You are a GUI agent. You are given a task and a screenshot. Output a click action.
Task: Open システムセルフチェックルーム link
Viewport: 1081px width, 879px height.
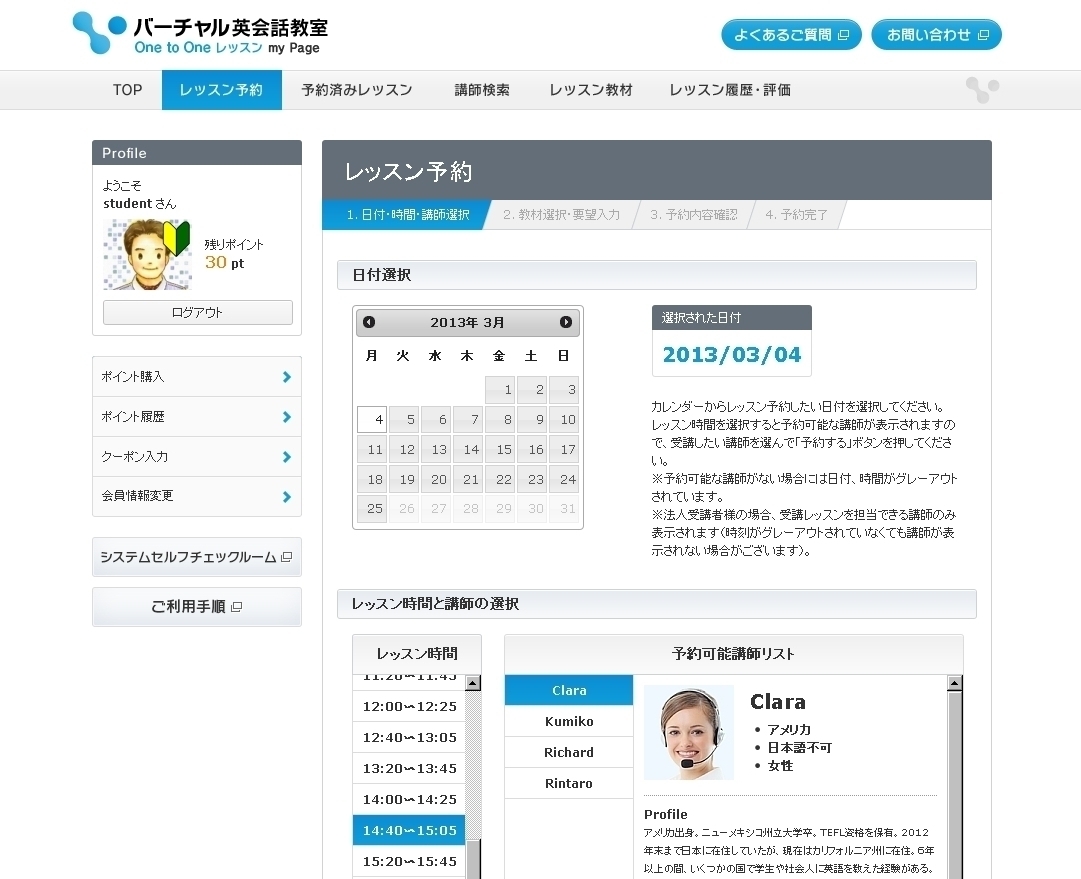(196, 557)
